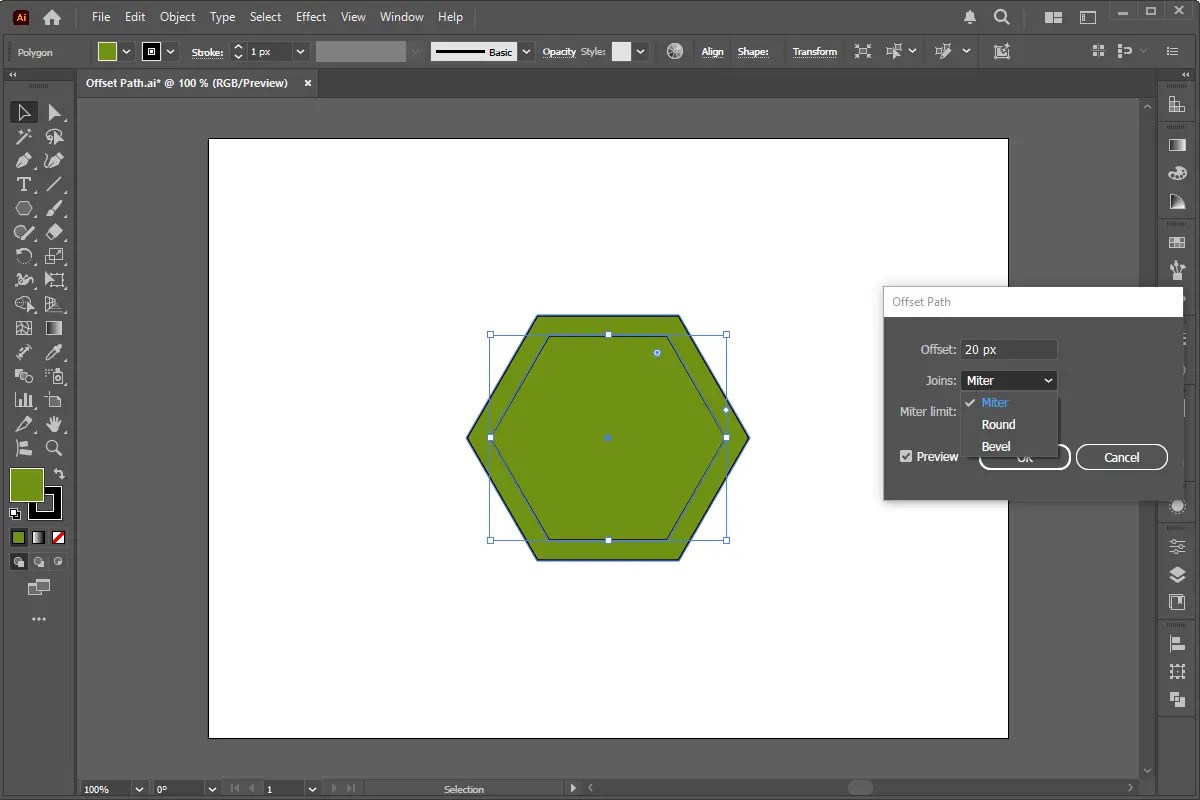Select the Eyedropper tool
Viewport: 1200px width, 800px height.
[x=55, y=352]
